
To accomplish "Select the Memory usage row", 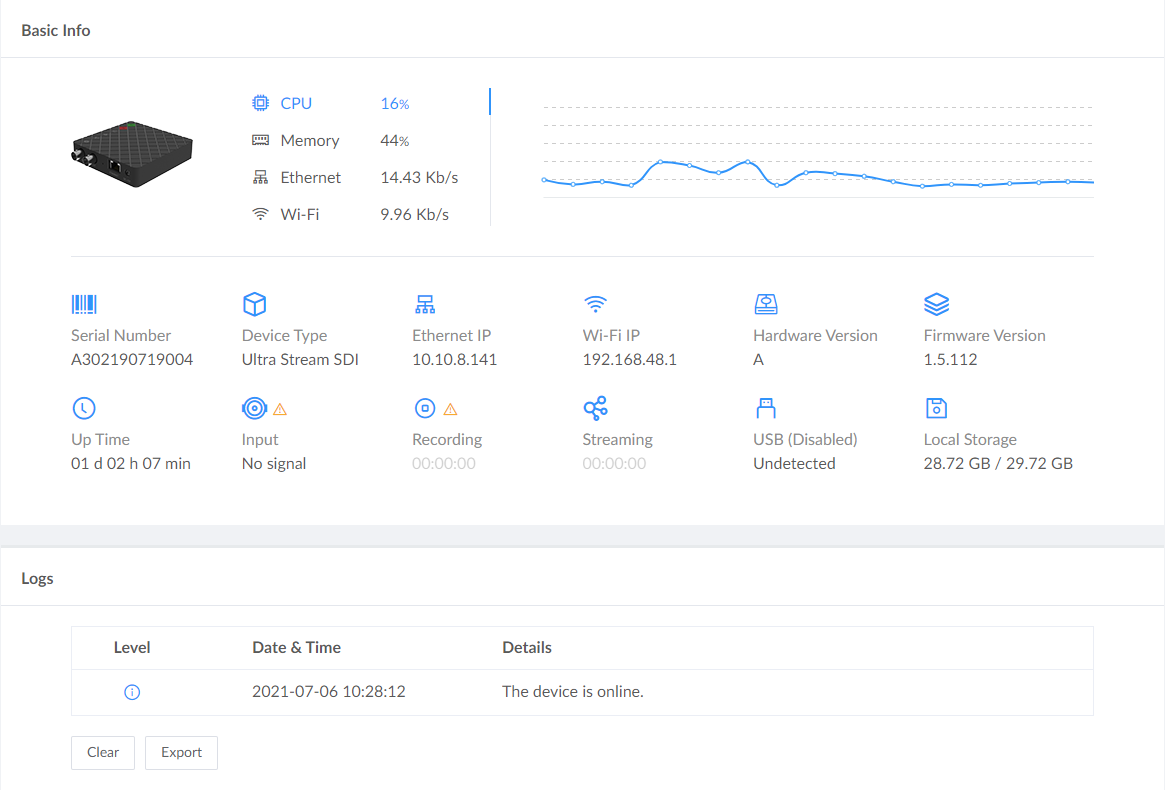I will pyautogui.click(x=309, y=141).
